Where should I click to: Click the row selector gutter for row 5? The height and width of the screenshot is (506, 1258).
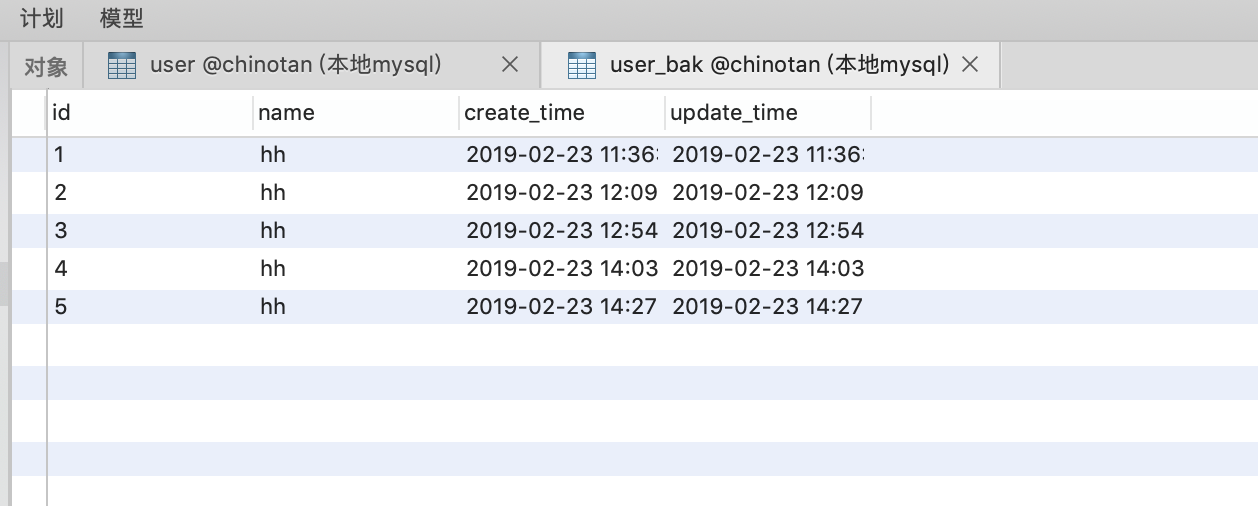(29, 307)
